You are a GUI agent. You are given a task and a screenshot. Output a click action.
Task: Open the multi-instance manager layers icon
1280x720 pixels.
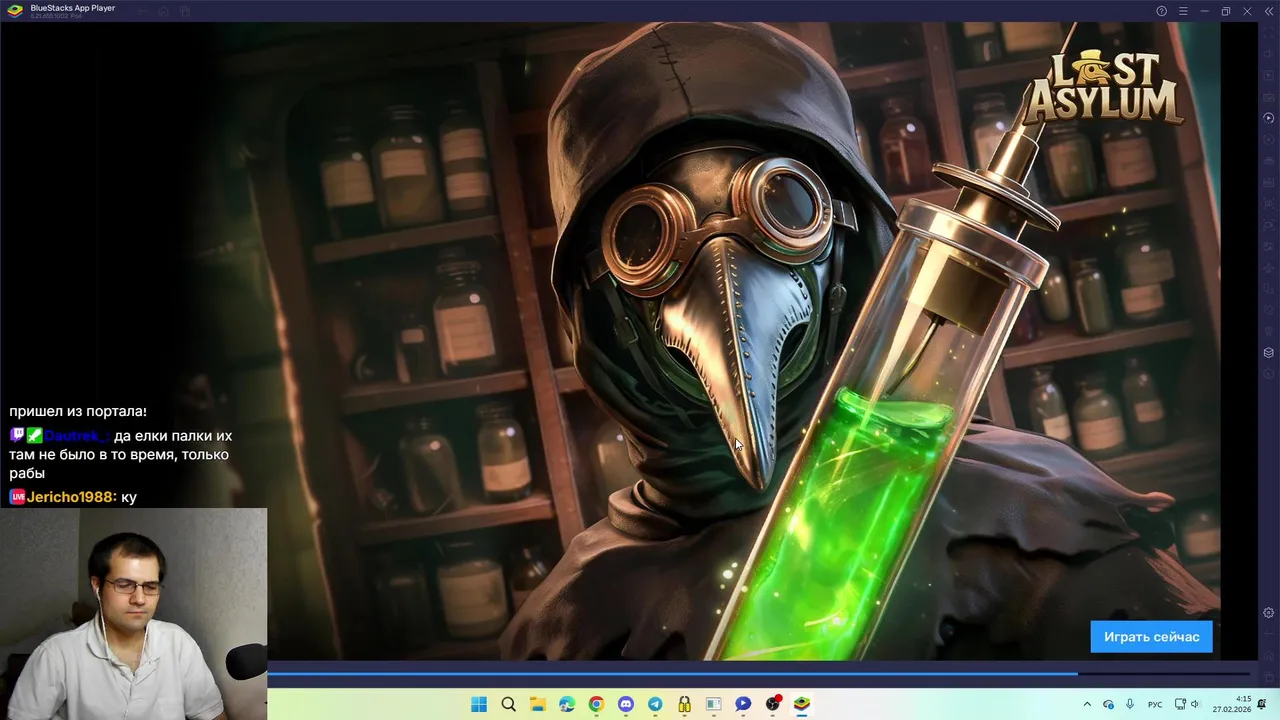coord(1268,352)
